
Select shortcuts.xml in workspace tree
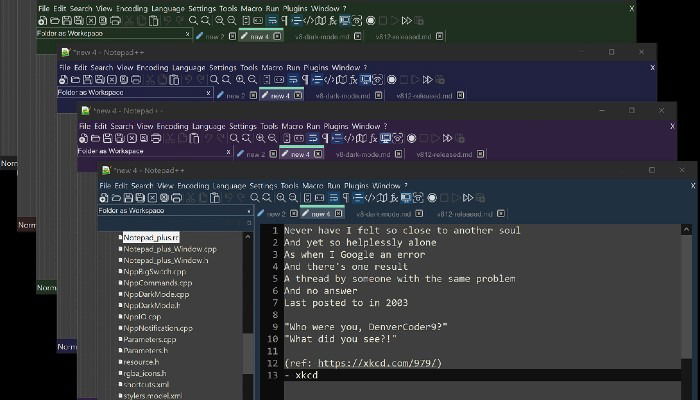(x=146, y=384)
